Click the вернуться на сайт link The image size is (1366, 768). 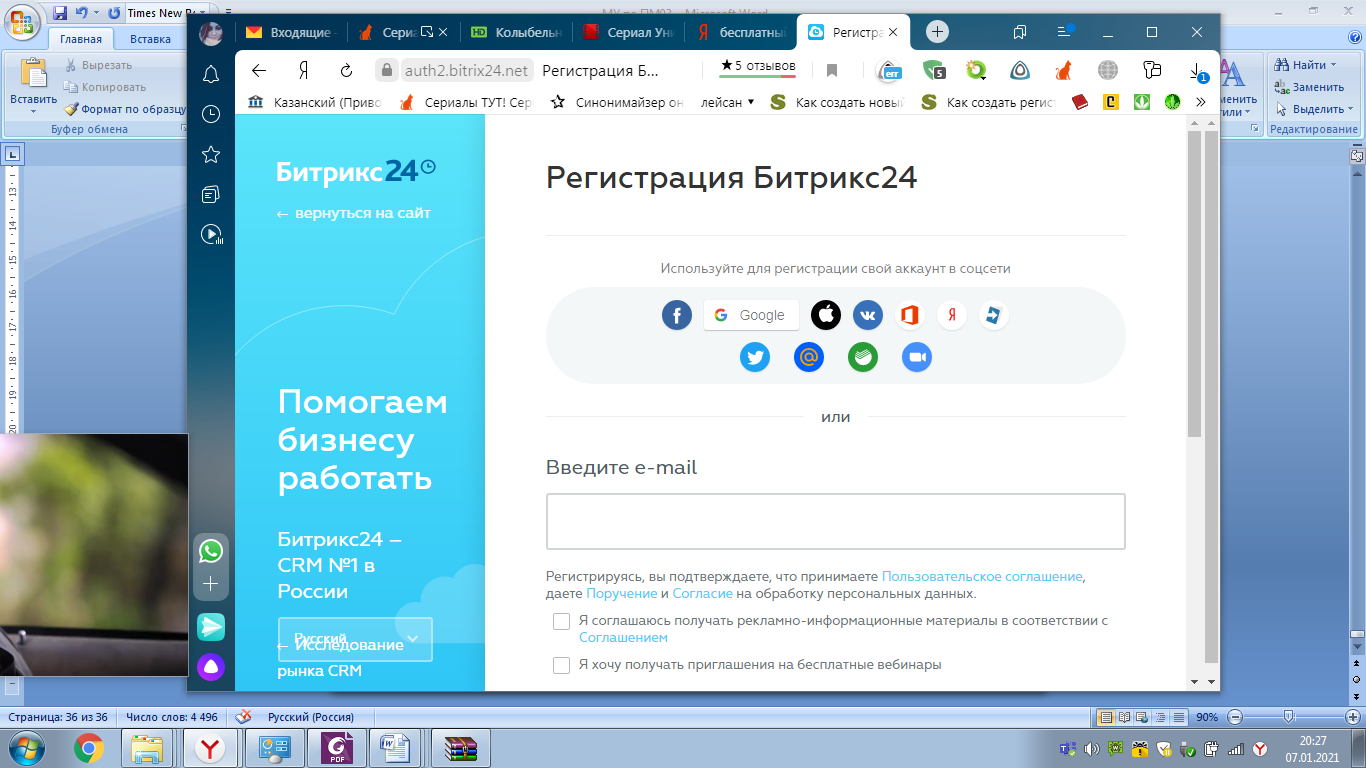pyautogui.click(x=354, y=213)
